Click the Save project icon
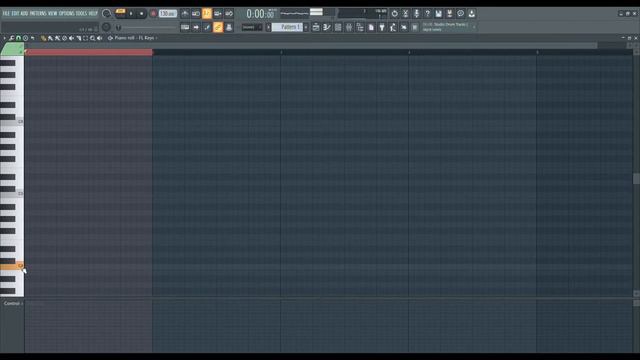The image size is (640, 360). 438,13
